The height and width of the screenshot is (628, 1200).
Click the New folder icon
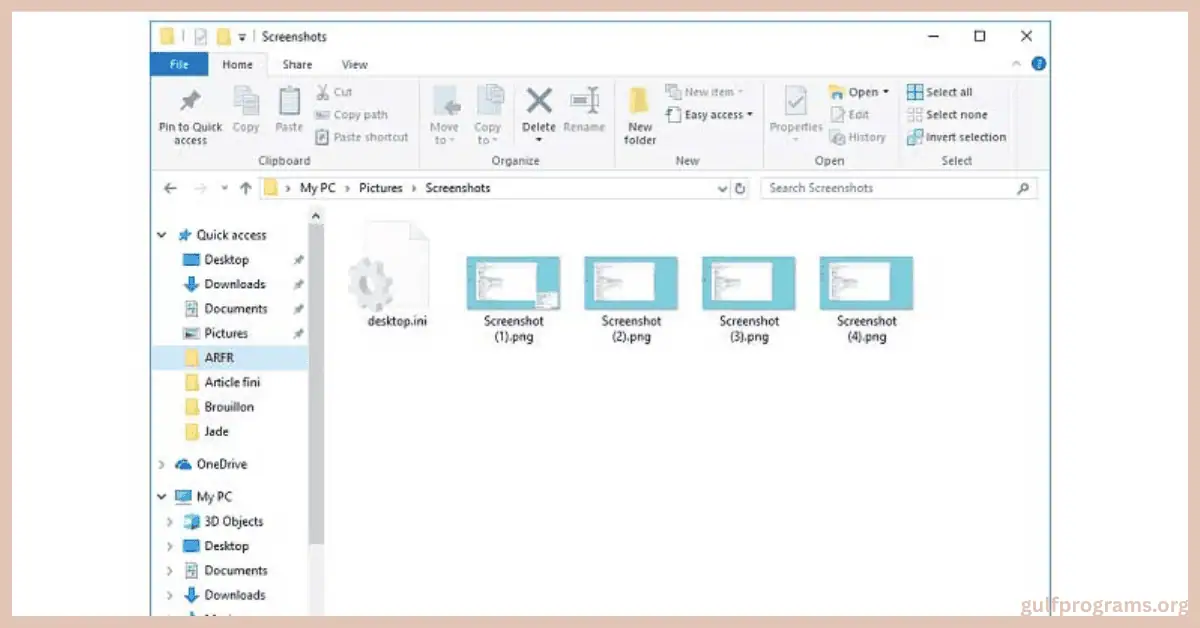click(x=640, y=102)
